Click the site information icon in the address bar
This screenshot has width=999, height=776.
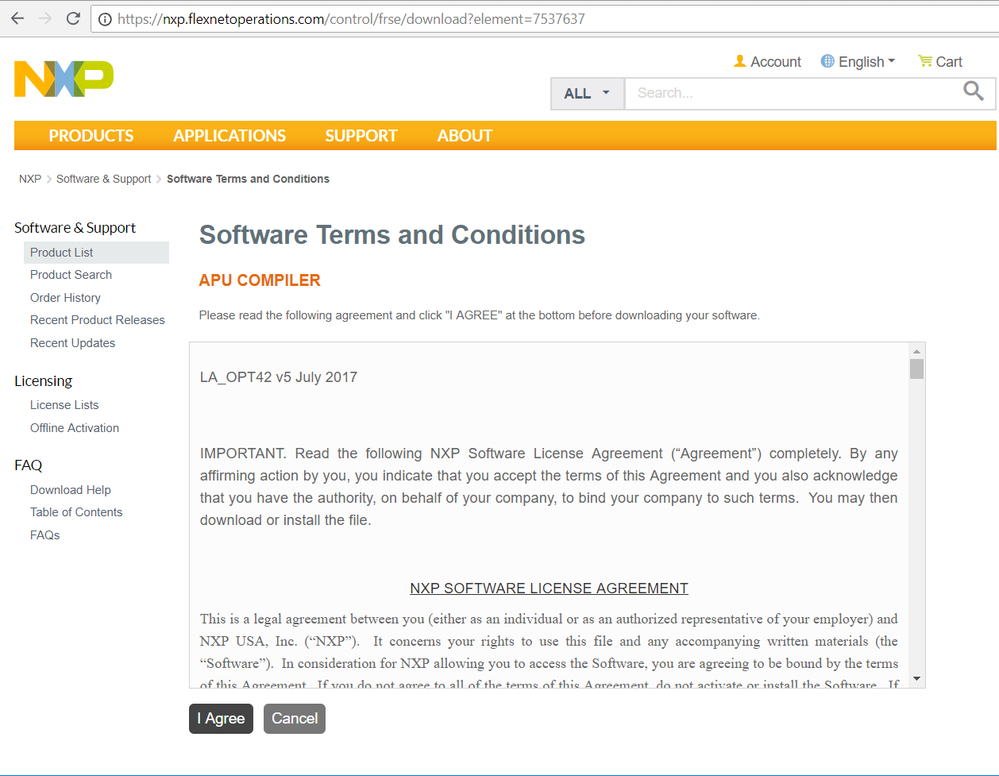[x=105, y=18]
